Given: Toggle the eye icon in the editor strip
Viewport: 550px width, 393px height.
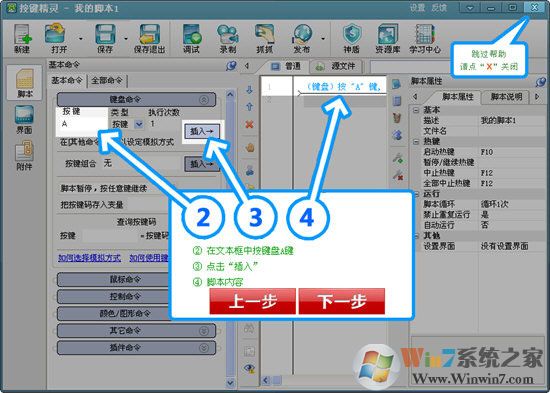Looking at the screenshot, I should pyautogui.click(x=249, y=368).
